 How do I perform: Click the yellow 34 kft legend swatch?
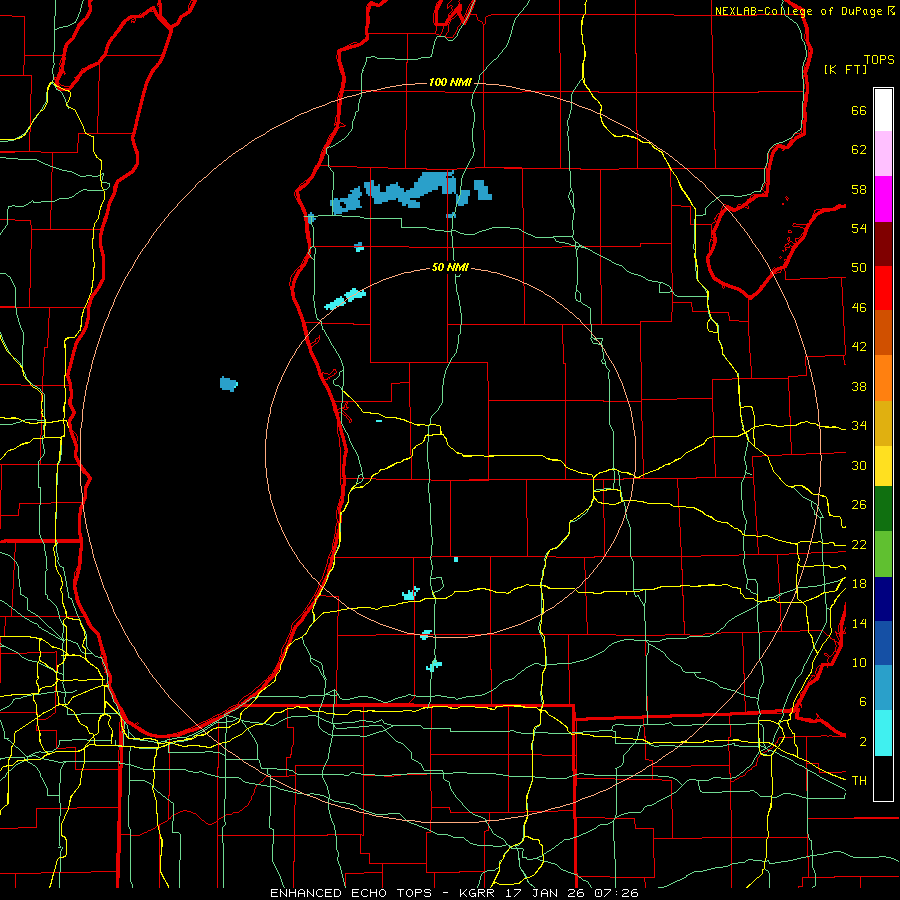coord(883,465)
